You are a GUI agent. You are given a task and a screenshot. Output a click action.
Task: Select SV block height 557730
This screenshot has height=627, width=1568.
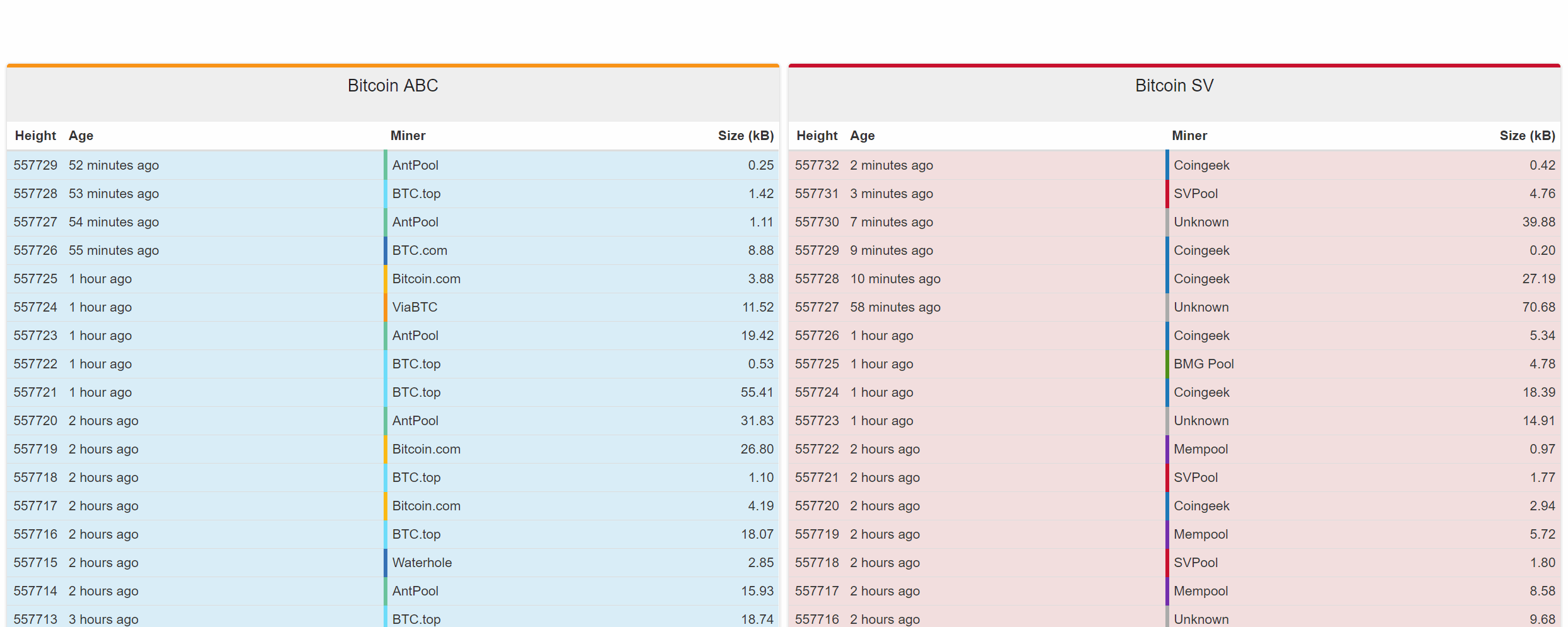pos(816,222)
